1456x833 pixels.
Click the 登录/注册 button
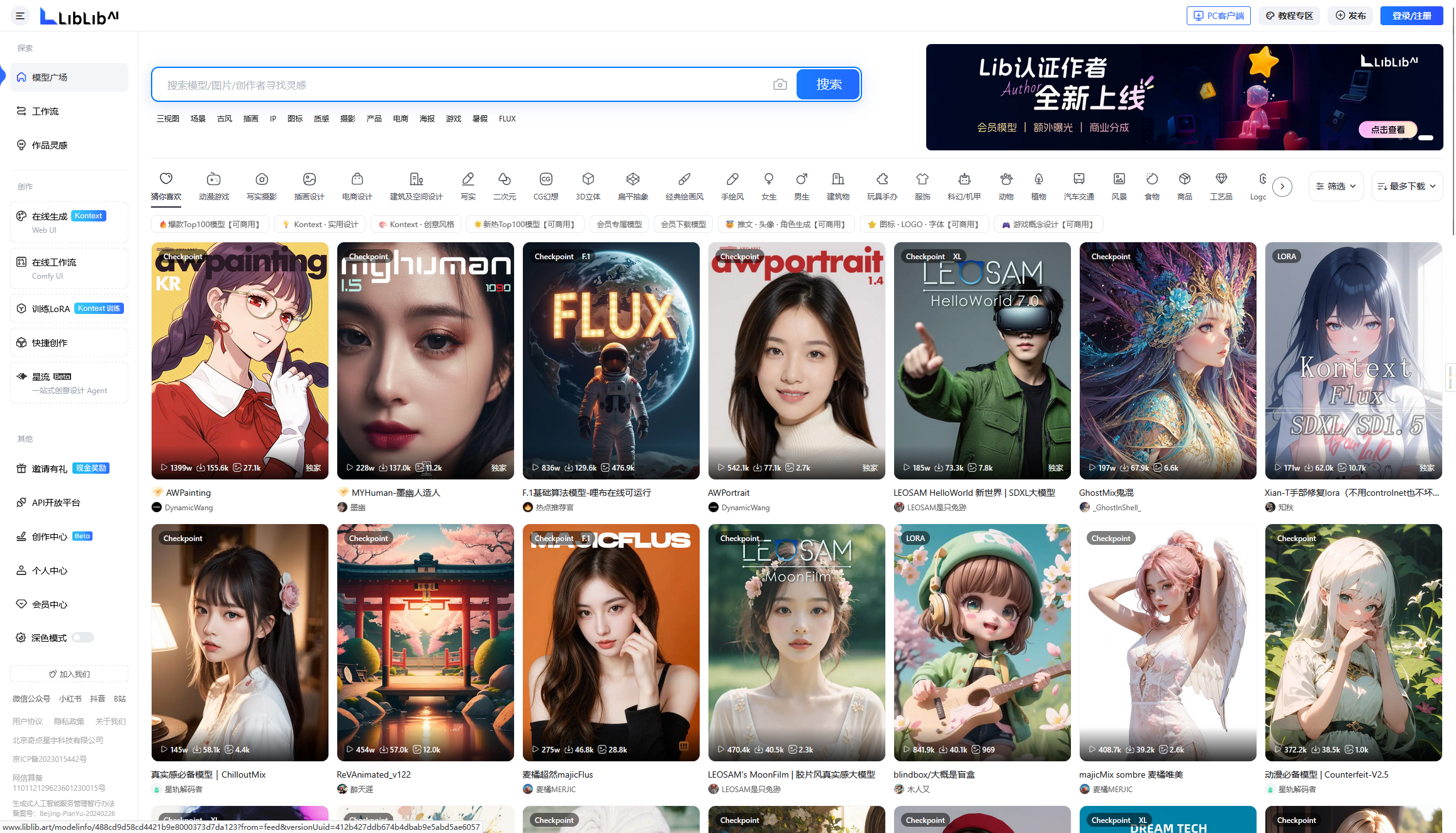(1411, 16)
